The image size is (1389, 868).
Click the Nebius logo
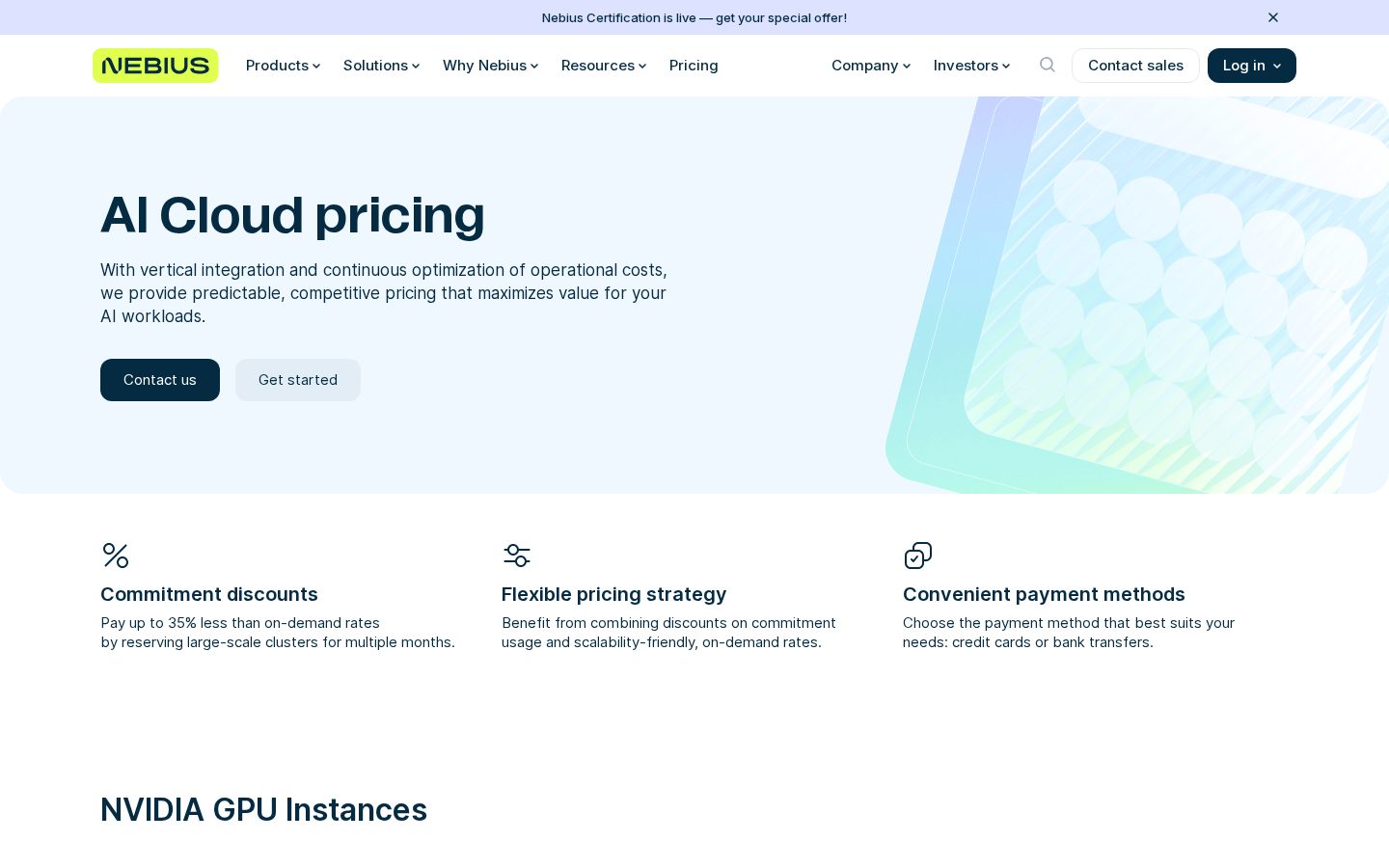[155, 66]
